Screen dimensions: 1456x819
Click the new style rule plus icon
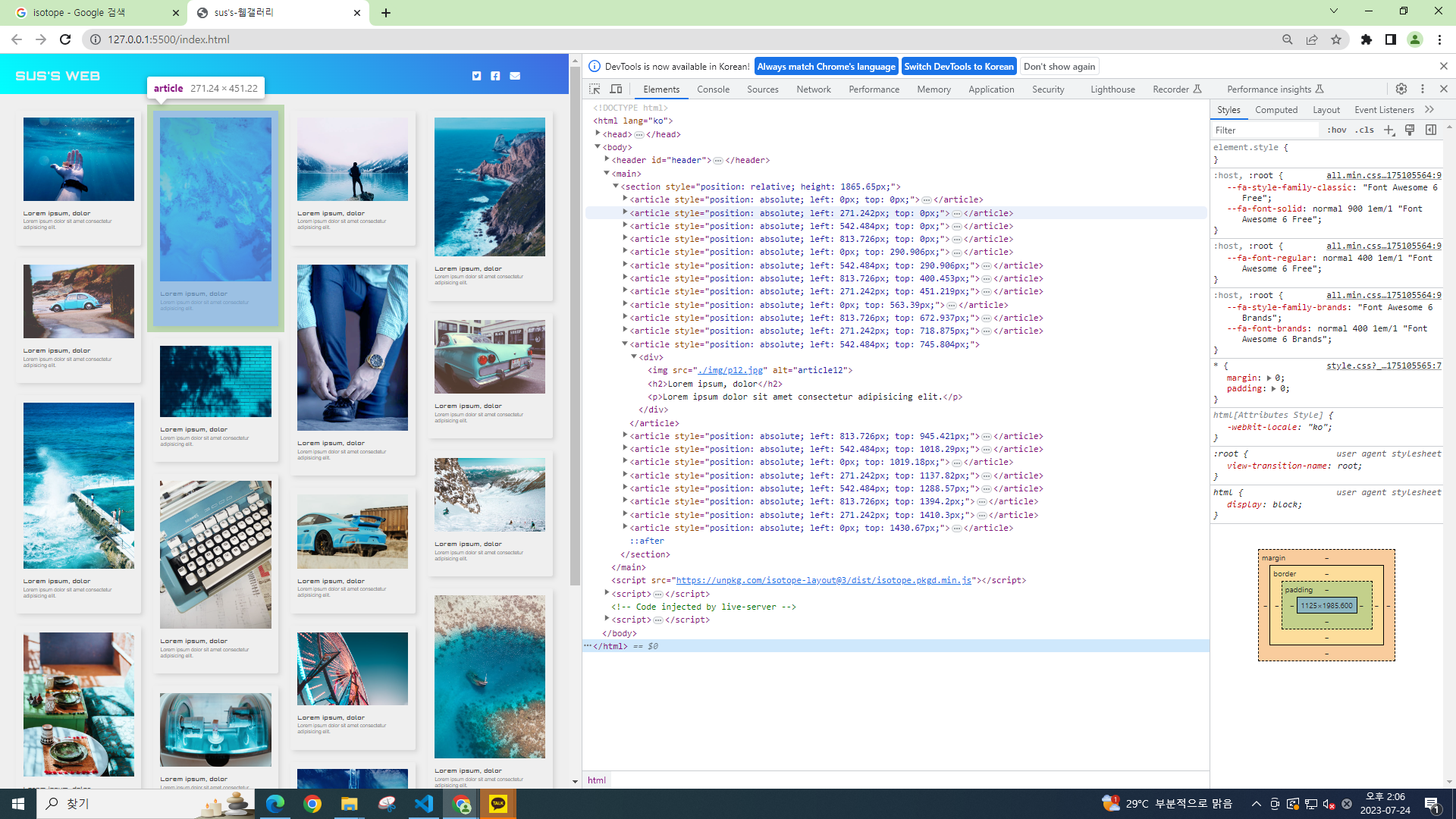pyautogui.click(x=1389, y=130)
